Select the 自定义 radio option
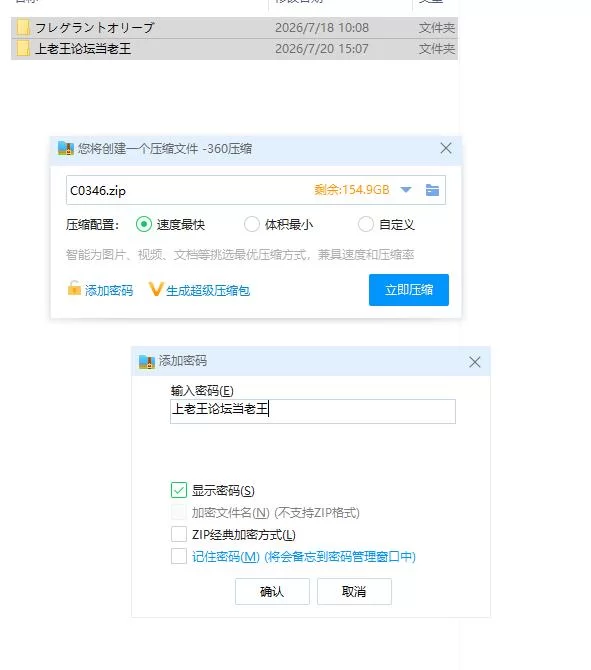 tap(365, 224)
